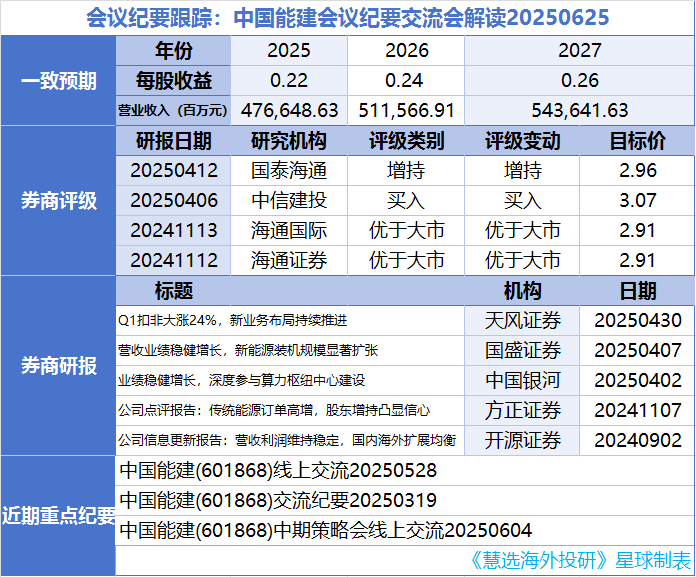Select the 一致预期 section label
The height and width of the screenshot is (577, 696).
coord(59,81)
